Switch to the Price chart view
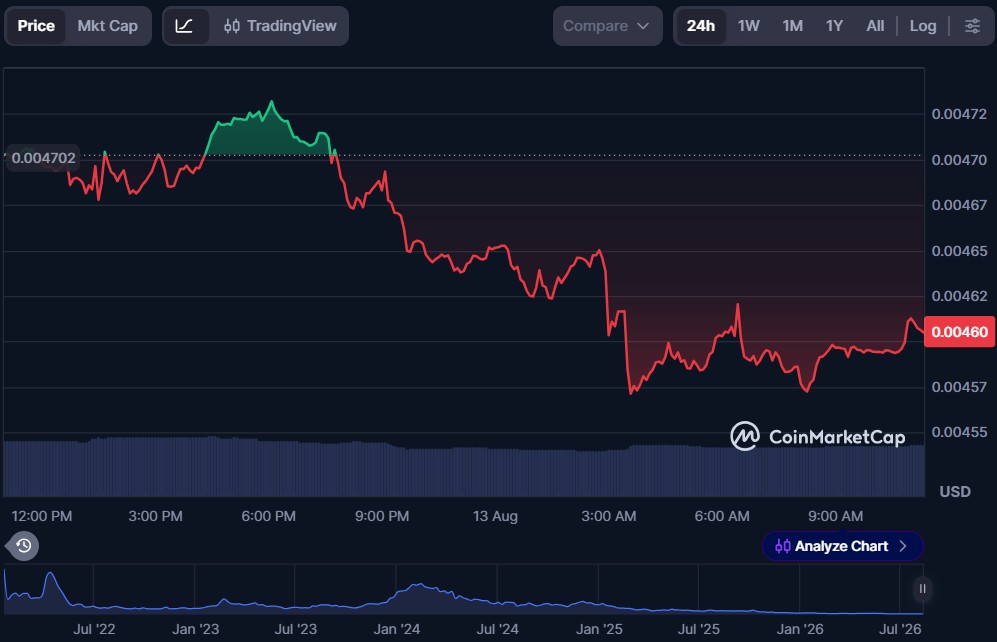This screenshot has height=642, width=997. click(36, 26)
